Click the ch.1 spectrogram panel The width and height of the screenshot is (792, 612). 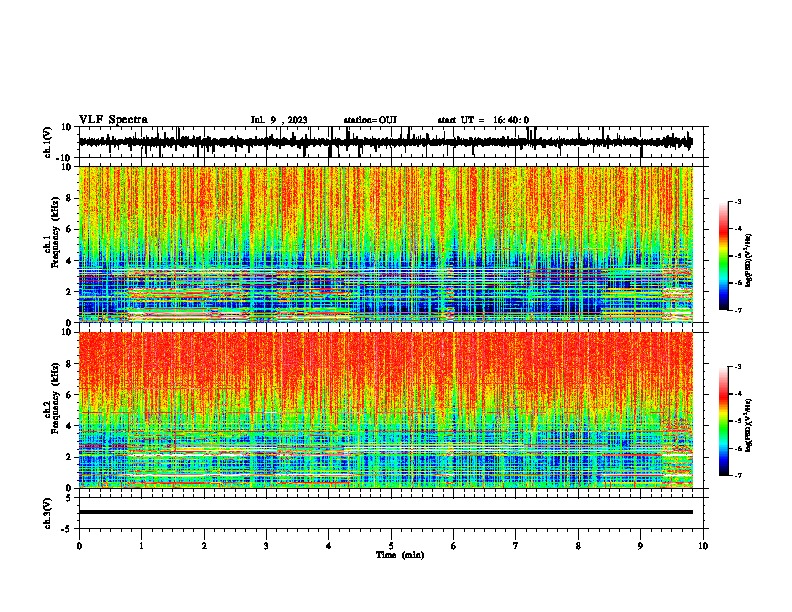coord(386,244)
